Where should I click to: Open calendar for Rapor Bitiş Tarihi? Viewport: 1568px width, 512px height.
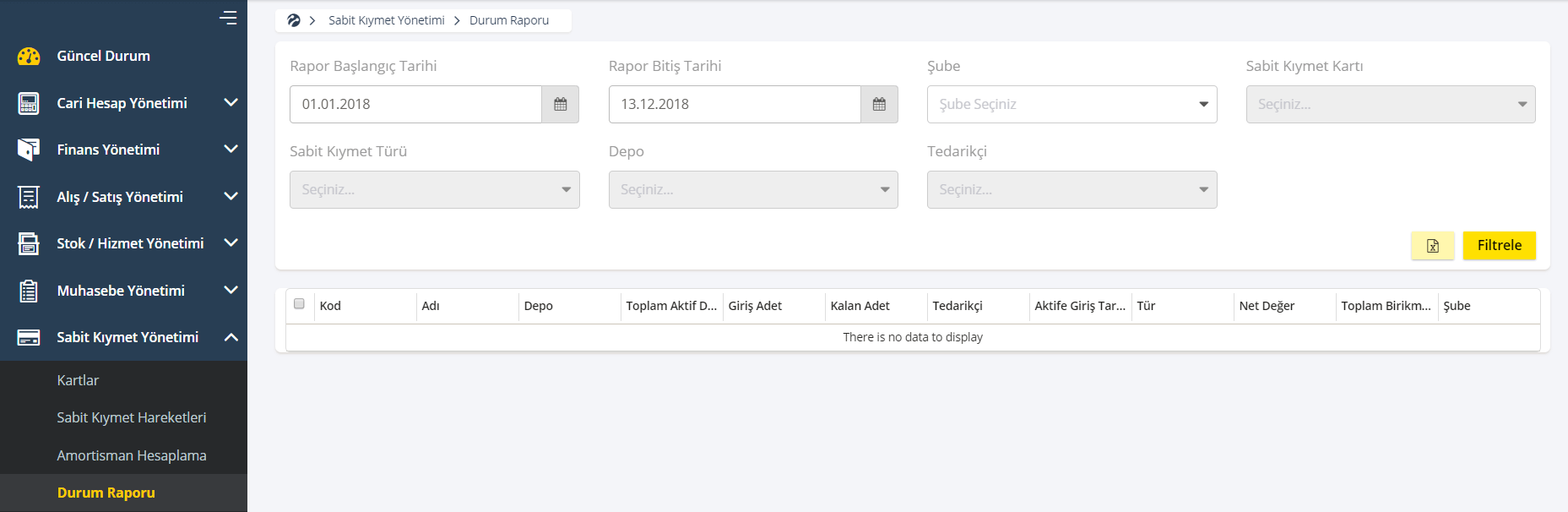point(879,104)
